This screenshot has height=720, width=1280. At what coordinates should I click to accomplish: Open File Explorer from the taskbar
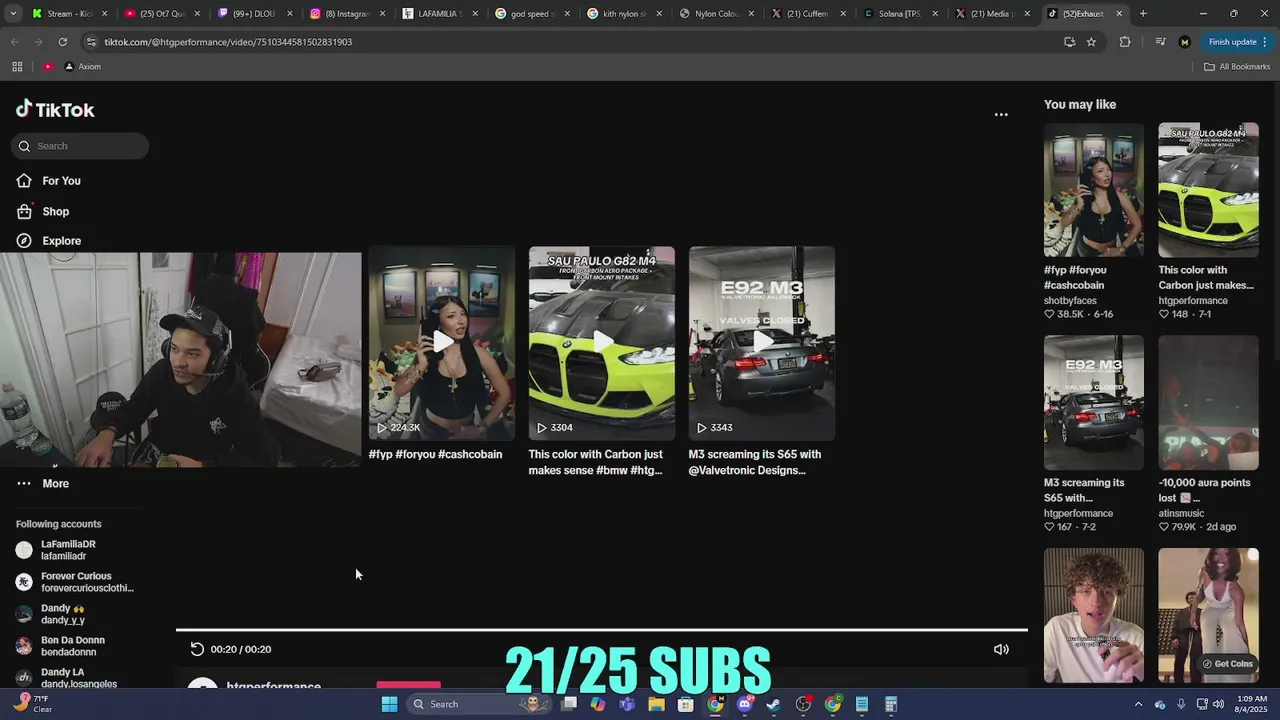point(656,704)
